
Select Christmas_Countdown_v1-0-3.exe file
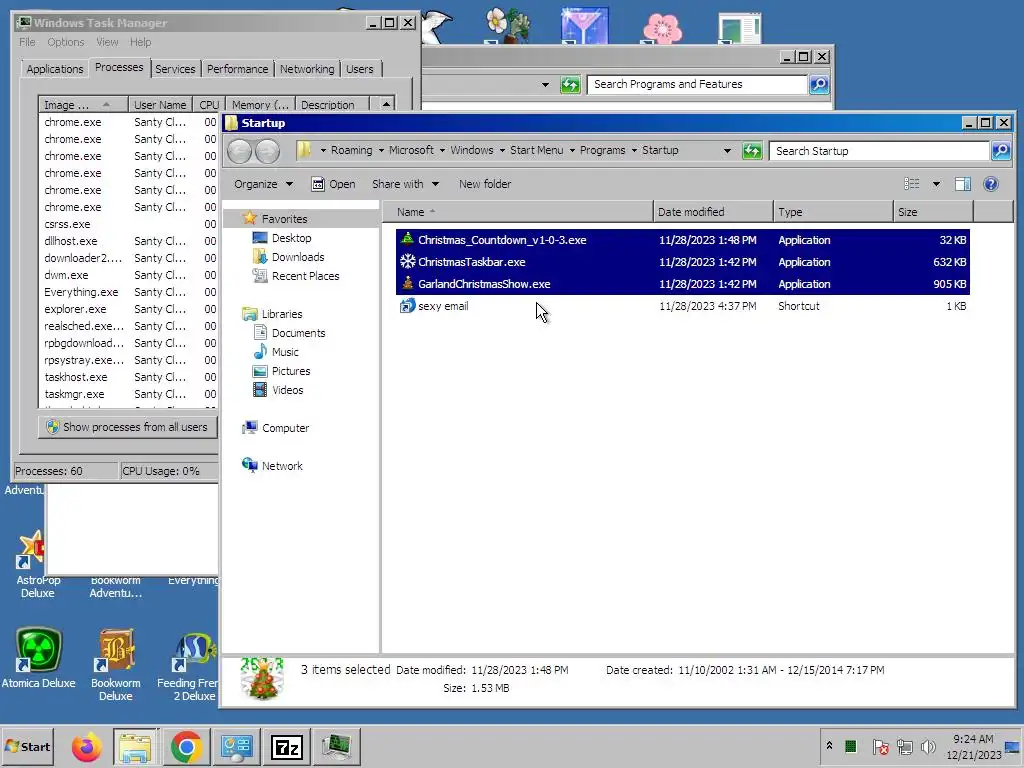pos(682,240)
